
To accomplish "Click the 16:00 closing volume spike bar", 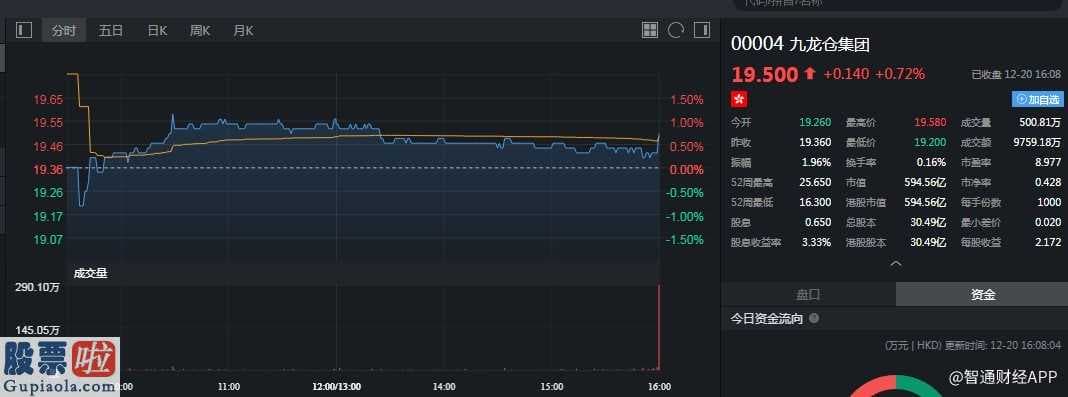I will pyautogui.click(x=659, y=328).
